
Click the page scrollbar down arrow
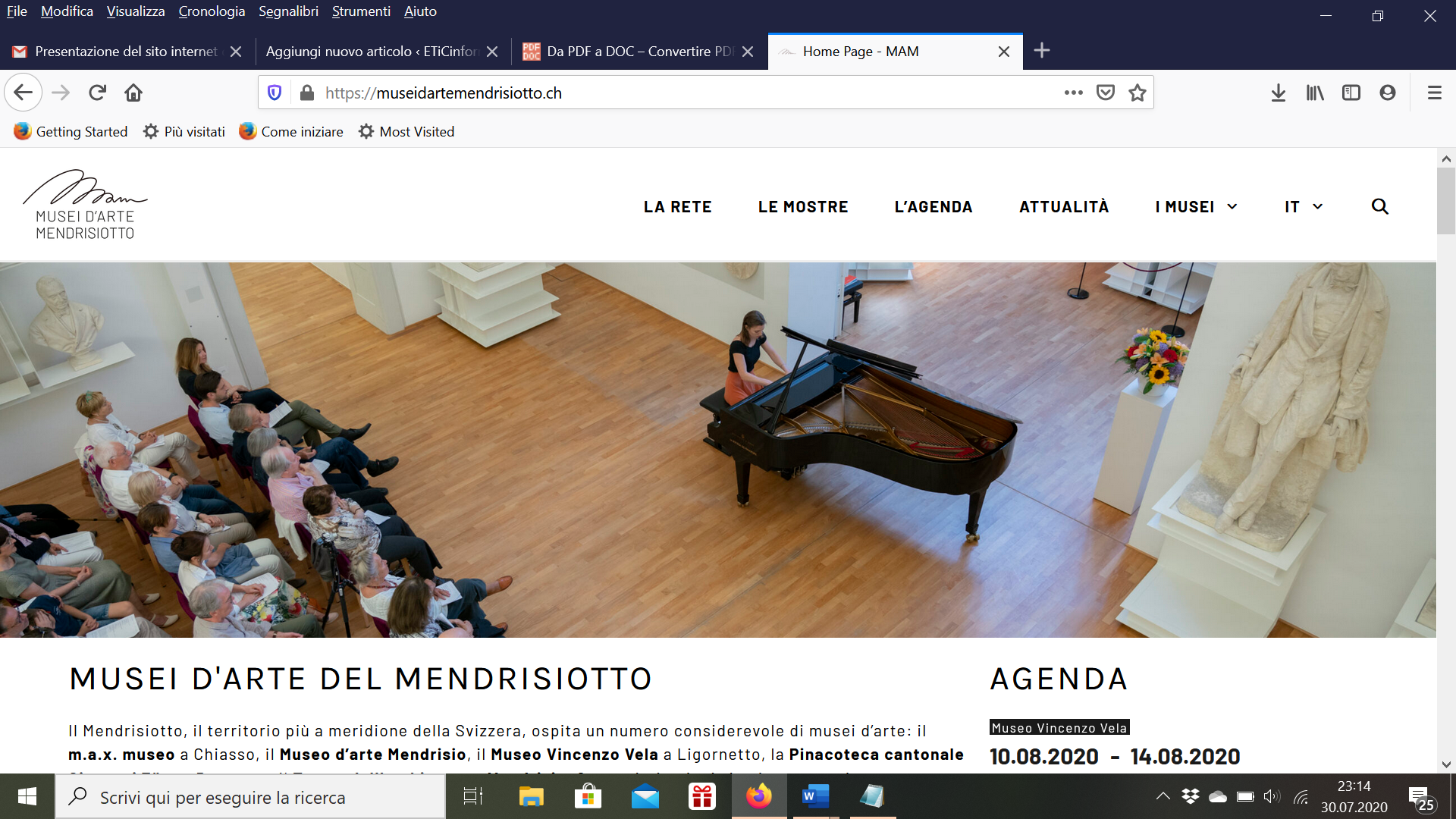pyautogui.click(x=1446, y=764)
